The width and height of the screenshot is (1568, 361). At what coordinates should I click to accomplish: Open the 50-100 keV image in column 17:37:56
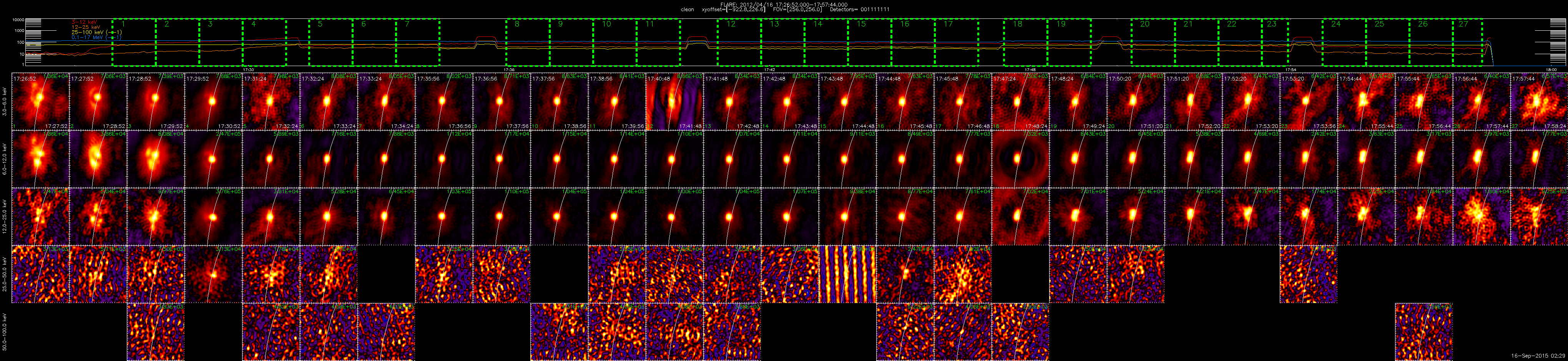pyautogui.click(x=559, y=332)
